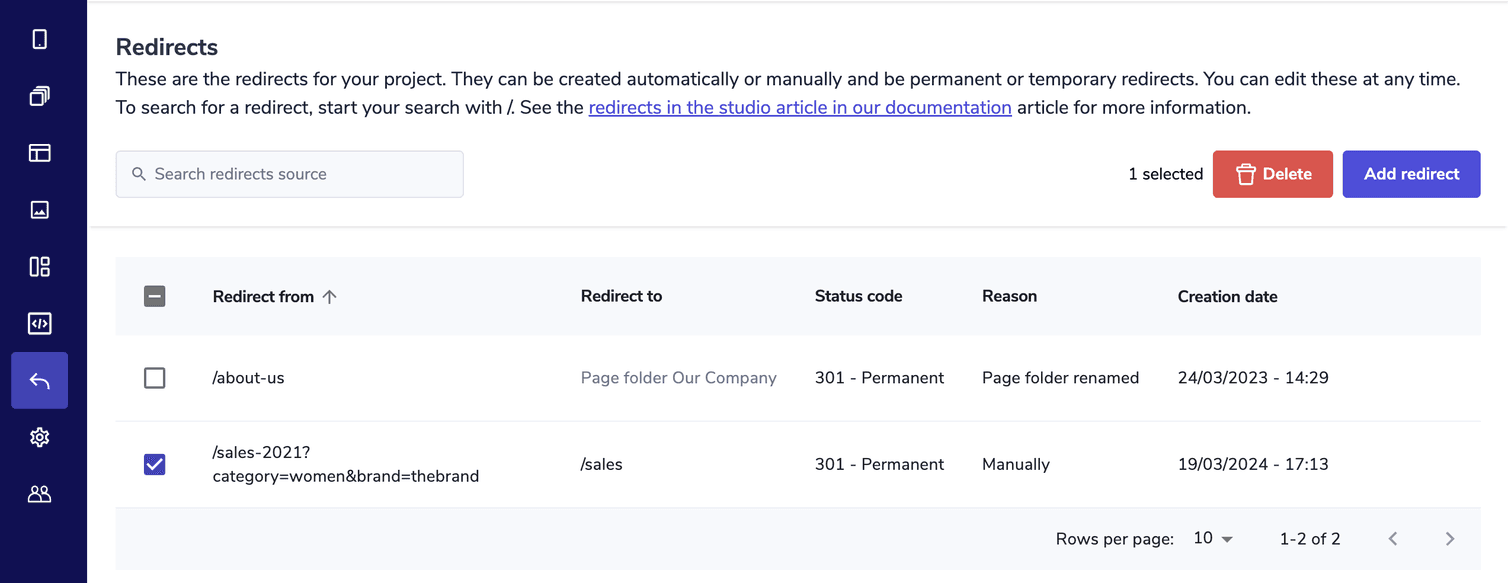Toggle the select-all checkbox in table header
The width and height of the screenshot is (1508, 583).
pos(154,296)
